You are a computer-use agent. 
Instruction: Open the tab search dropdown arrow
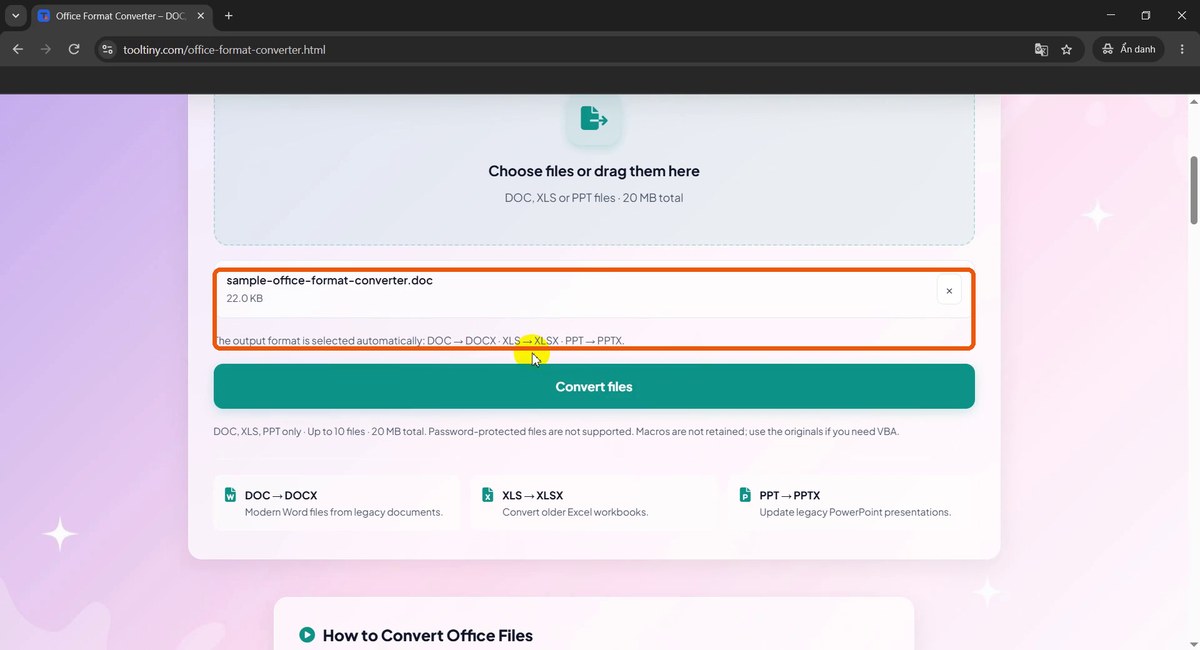coord(15,16)
